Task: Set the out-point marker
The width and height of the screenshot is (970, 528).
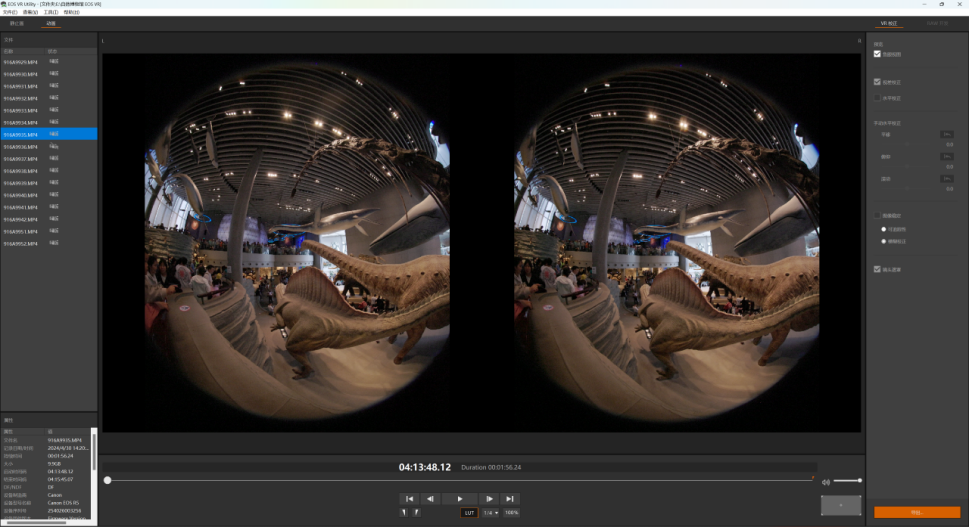Action: click(x=416, y=512)
